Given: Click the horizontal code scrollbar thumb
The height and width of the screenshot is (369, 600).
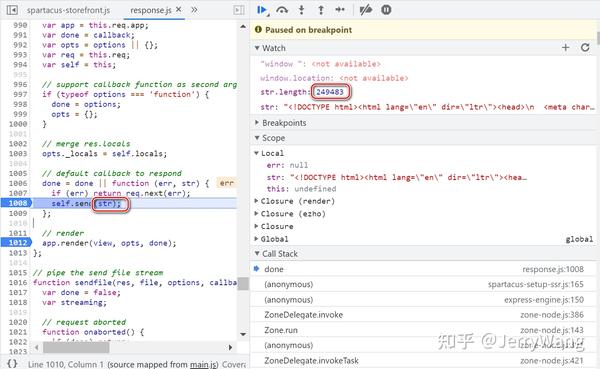Looking at the screenshot, I should pos(76,348).
